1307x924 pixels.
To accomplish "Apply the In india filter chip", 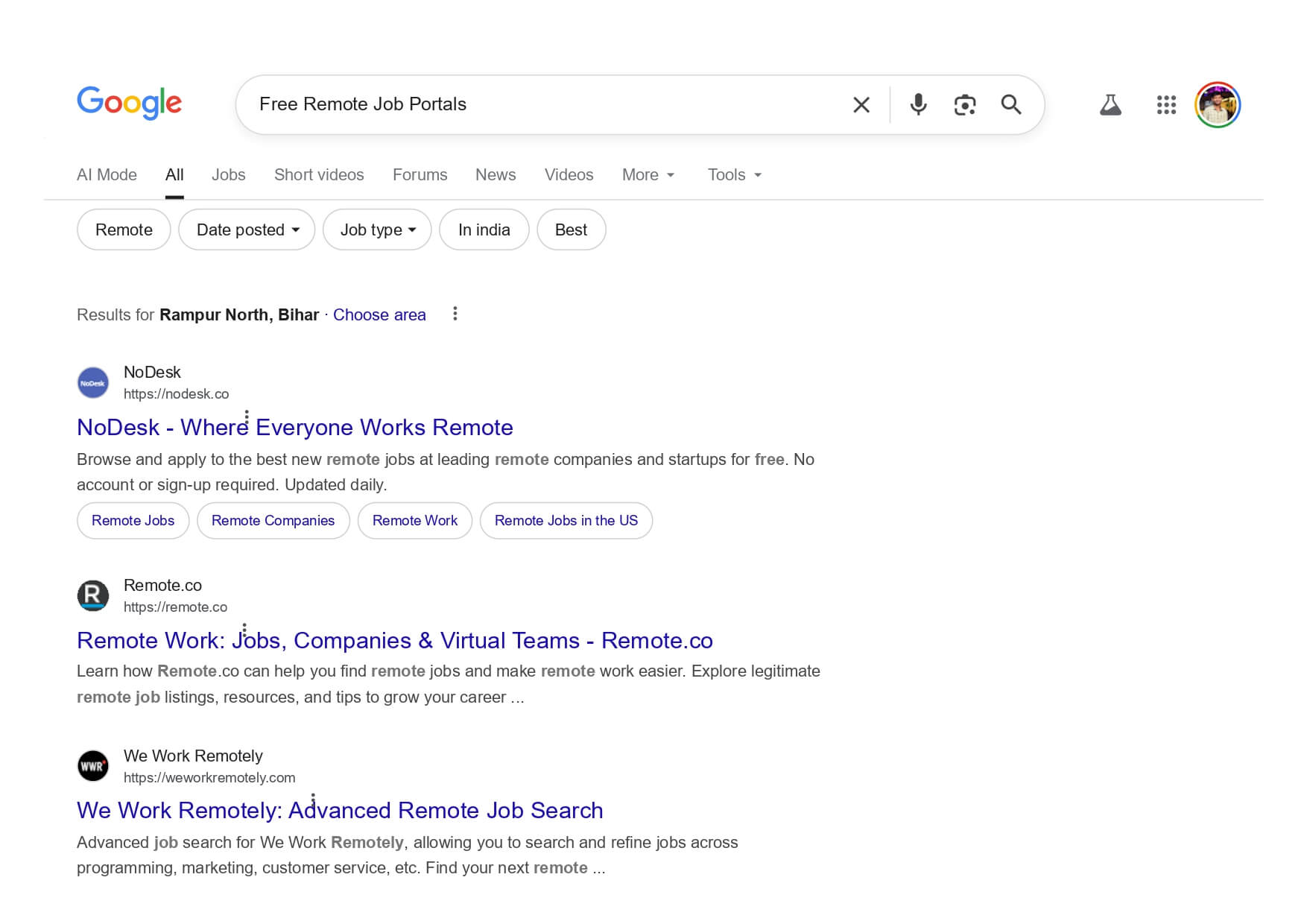I will [x=484, y=230].
